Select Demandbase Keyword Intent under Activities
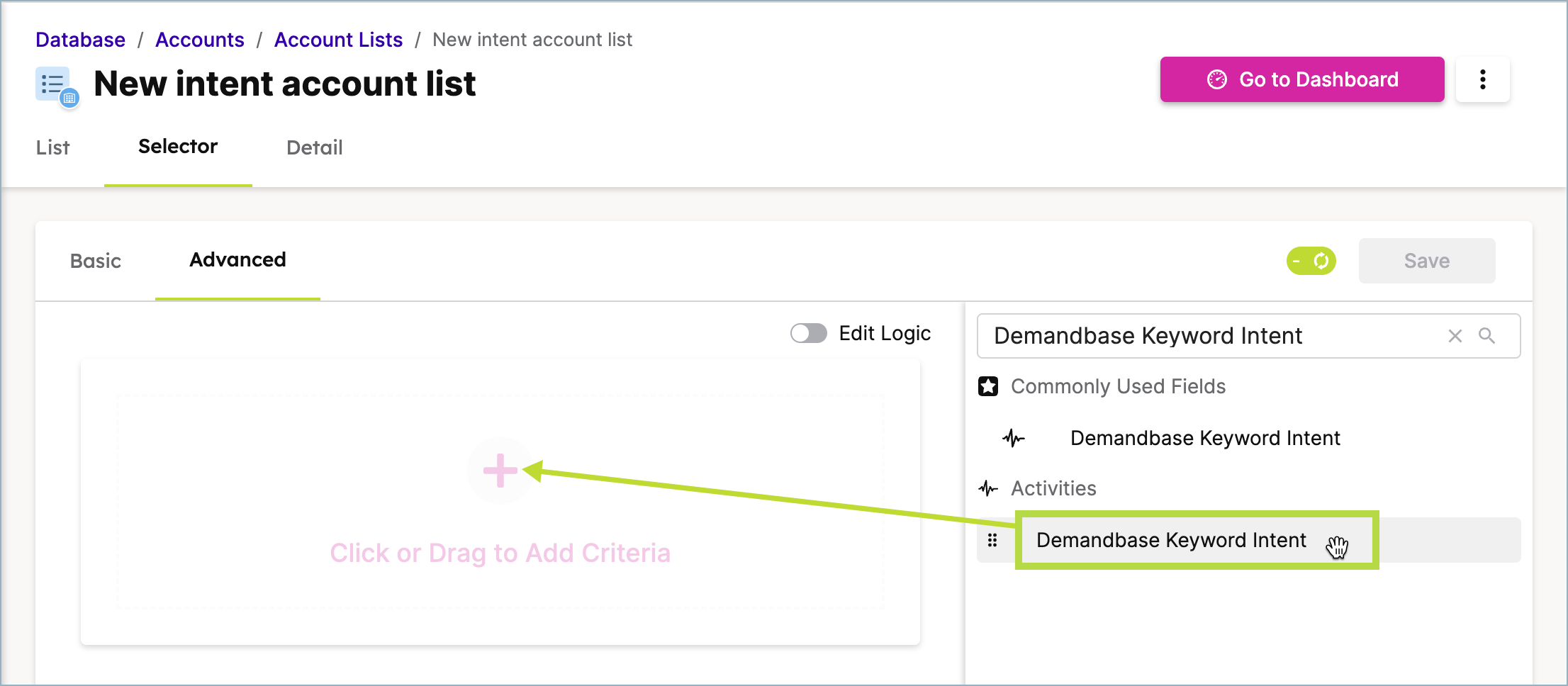1568x686 pixels. click(1171, 540)
